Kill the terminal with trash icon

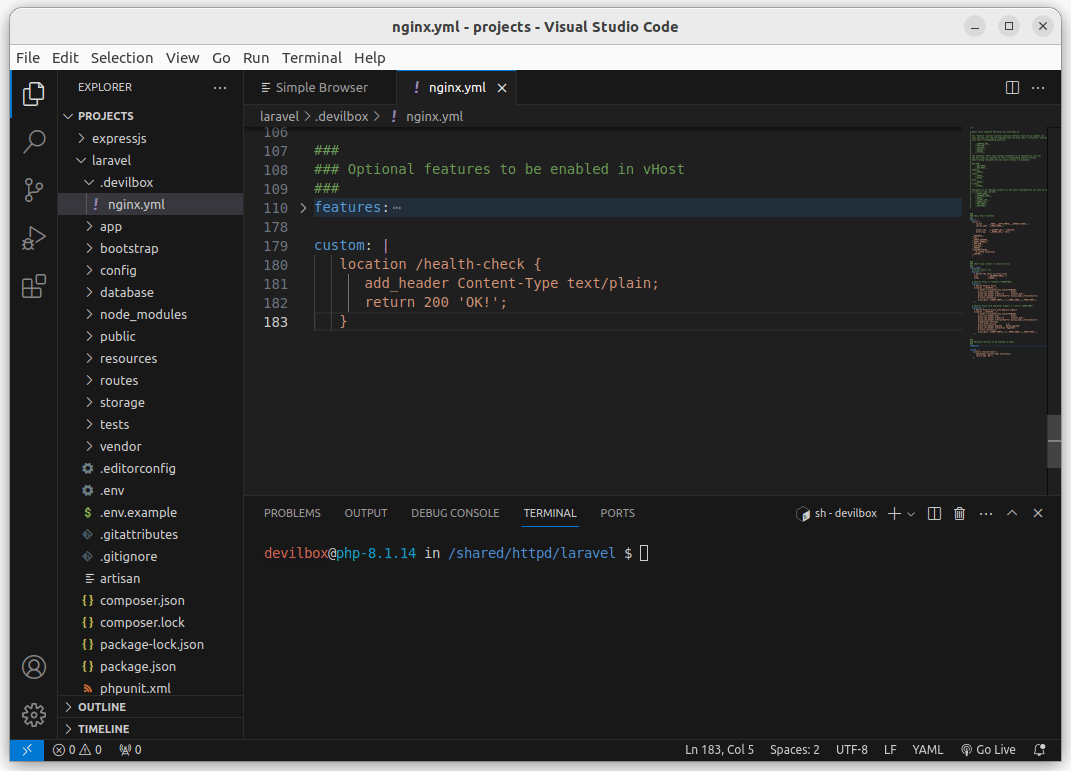tap(960, 513)
